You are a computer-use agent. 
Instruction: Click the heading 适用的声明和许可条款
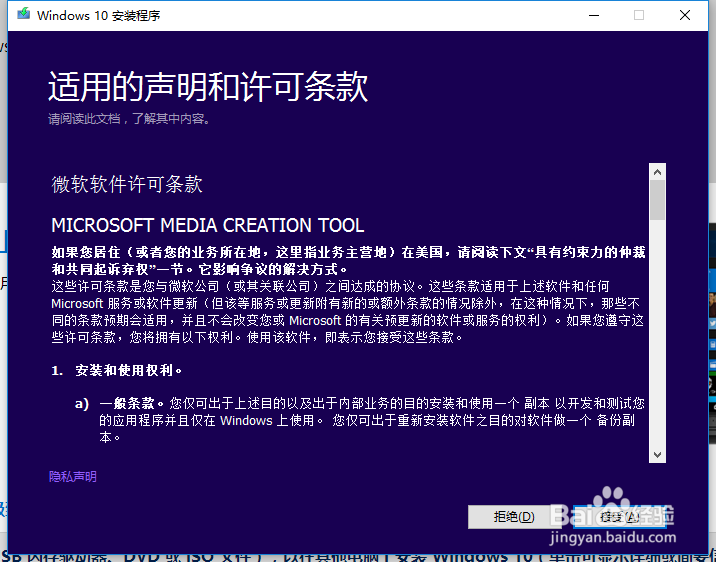[208, 86]
